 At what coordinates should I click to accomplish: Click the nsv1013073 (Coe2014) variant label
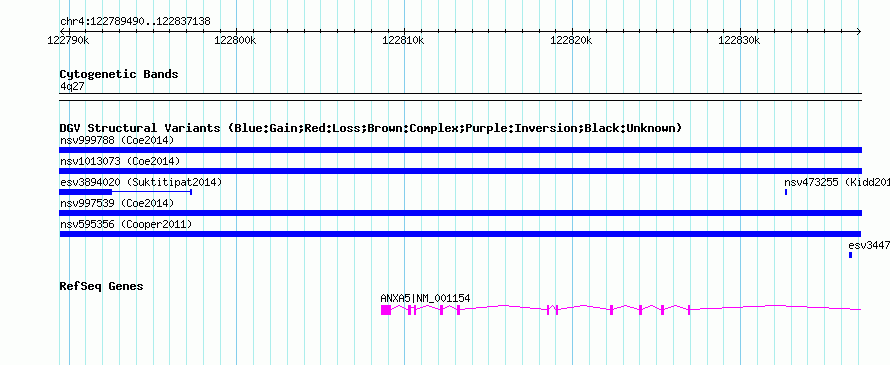point(120,161)
